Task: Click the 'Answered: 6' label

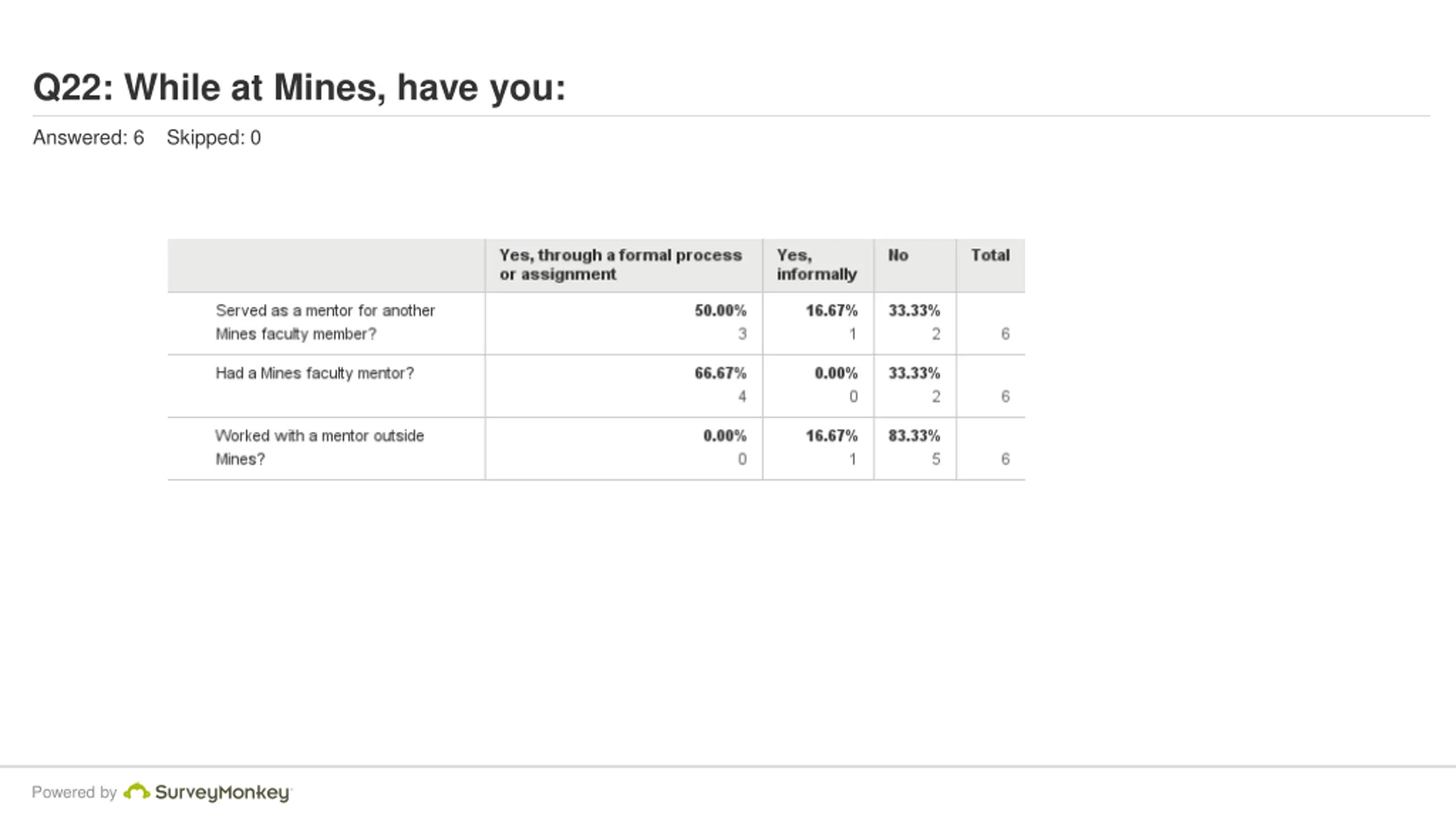Action: click(88, 138)
